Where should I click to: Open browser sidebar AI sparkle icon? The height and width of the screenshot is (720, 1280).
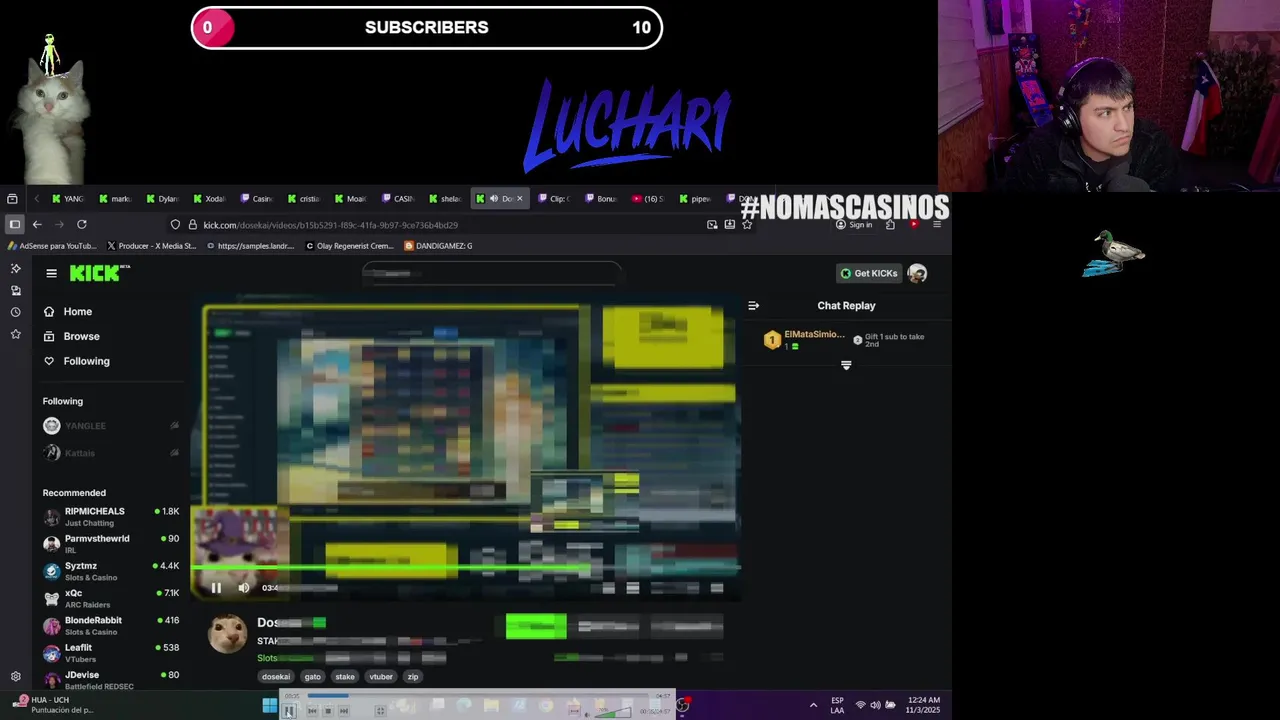tap(15, 268)
